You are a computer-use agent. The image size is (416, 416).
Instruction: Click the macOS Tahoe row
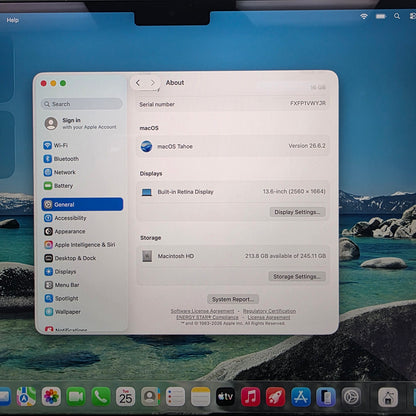(x=233, y=146)
